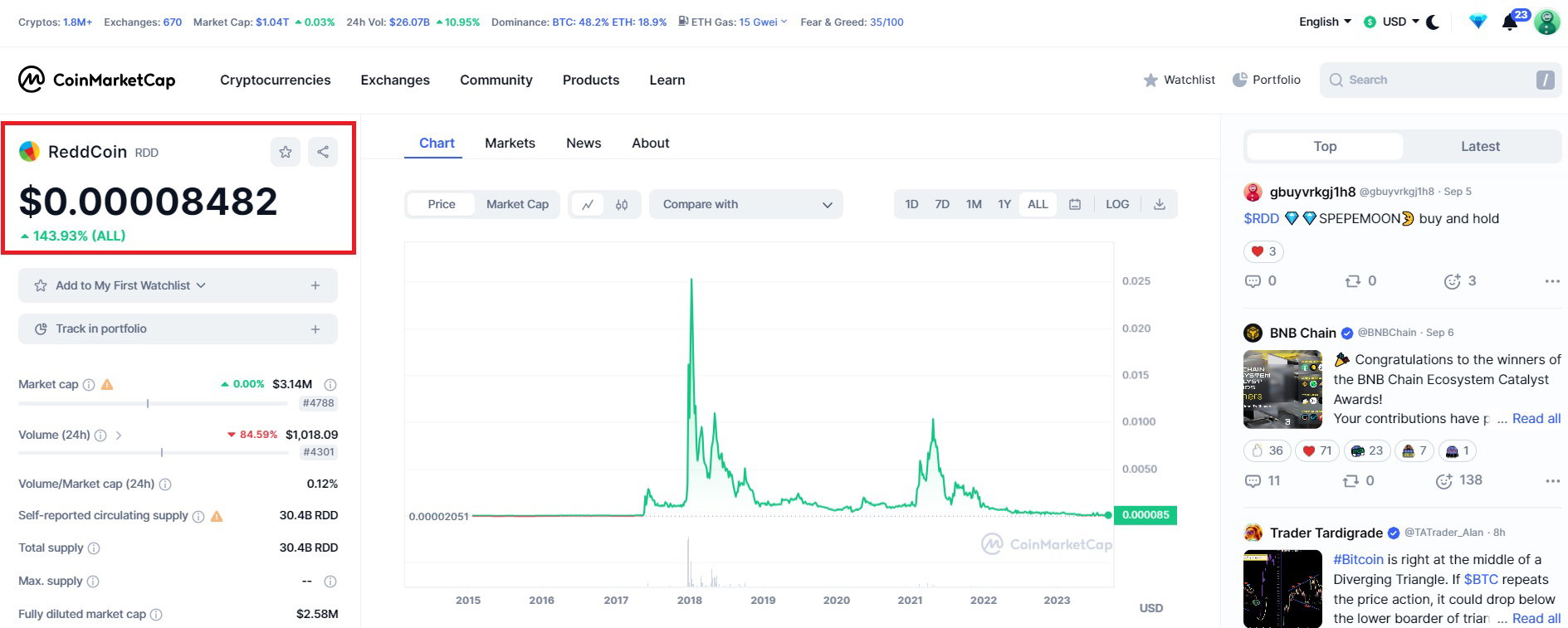Select the Price chart toggle
1568x628 pixels.
[x=442, y=204]
